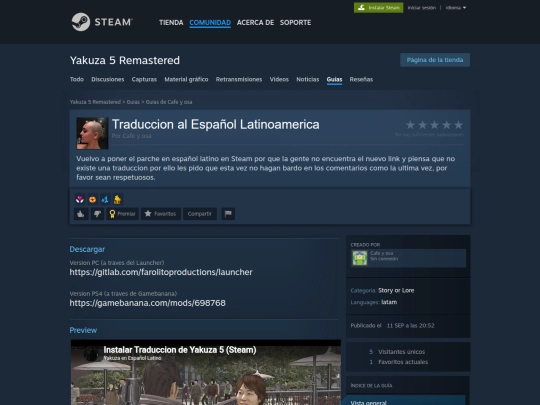Add guide to Favoritos

pyautogui.click(x=161, y=214)
